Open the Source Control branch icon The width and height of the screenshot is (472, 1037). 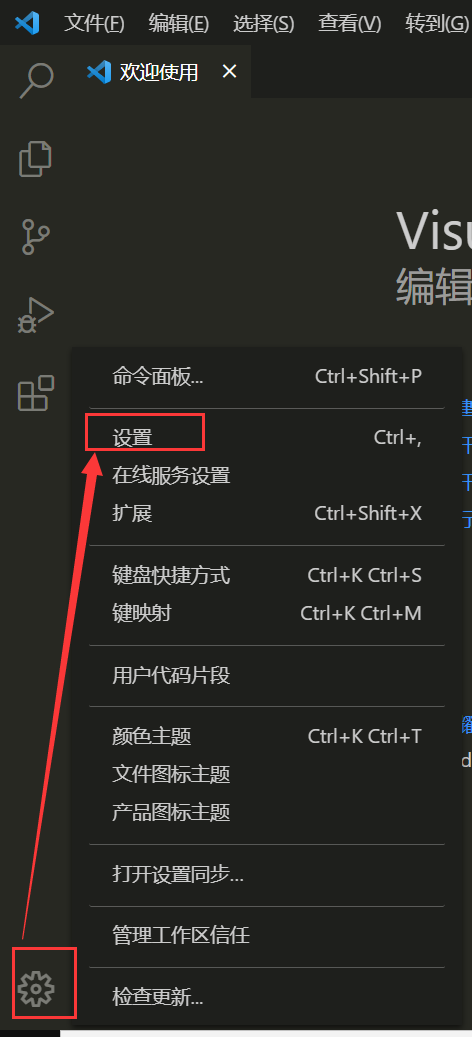tap(36, 237)
